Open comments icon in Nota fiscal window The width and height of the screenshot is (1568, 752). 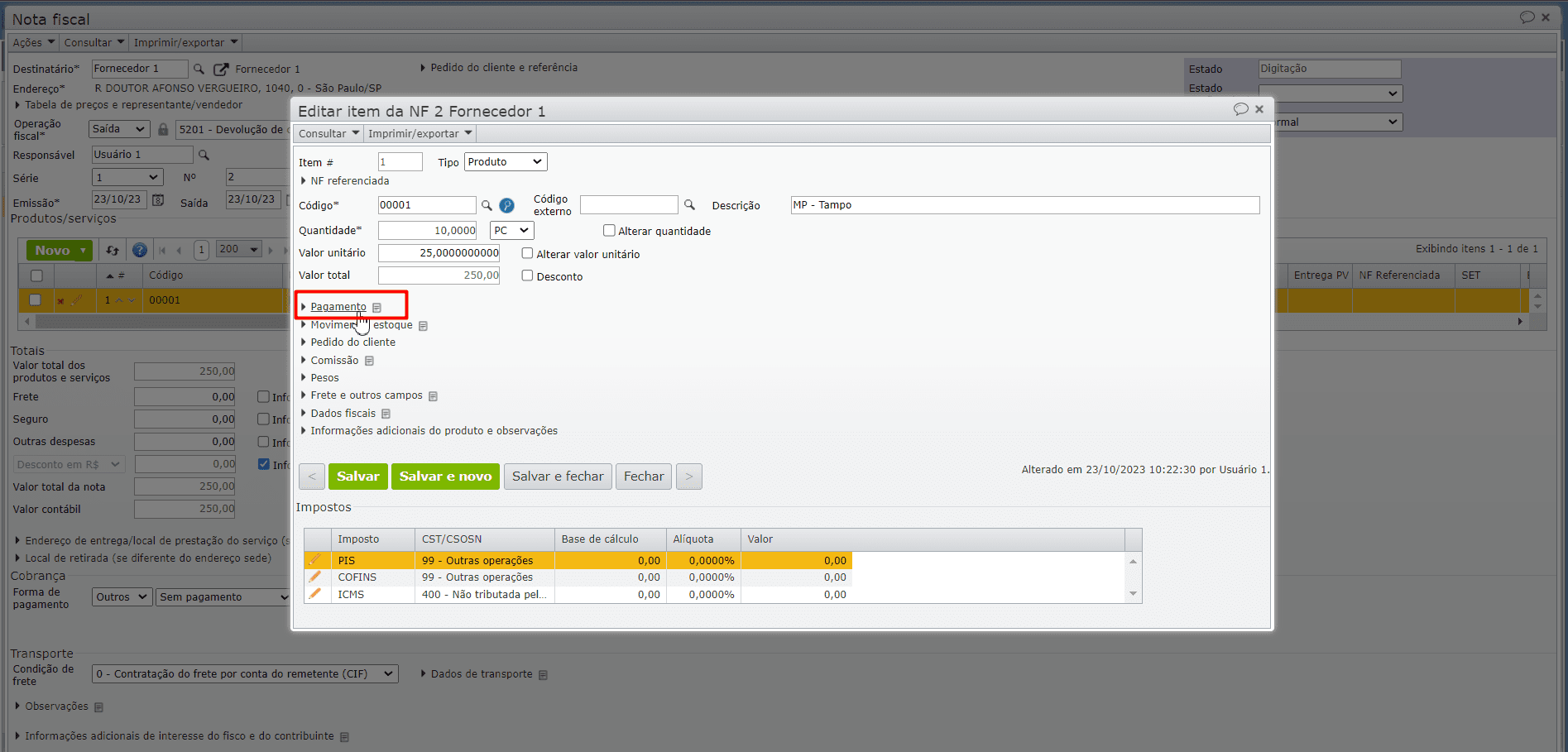tap(1527, 17)
